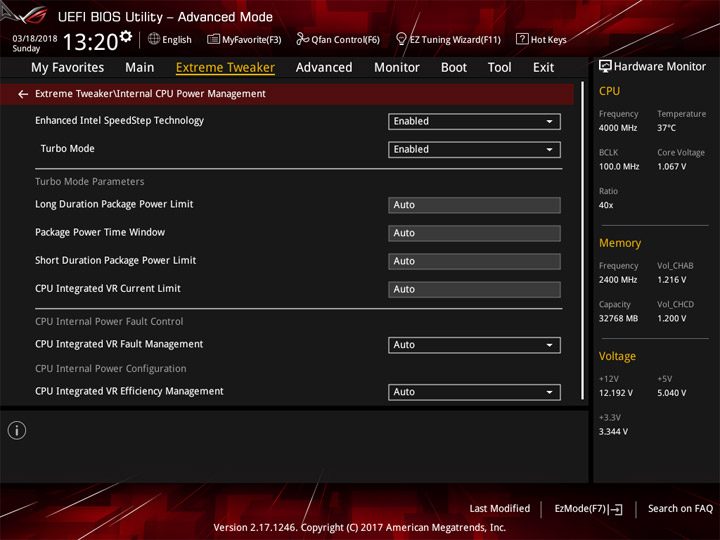
Task: Go to the Boot tab
Action: [x=454, y=68]
